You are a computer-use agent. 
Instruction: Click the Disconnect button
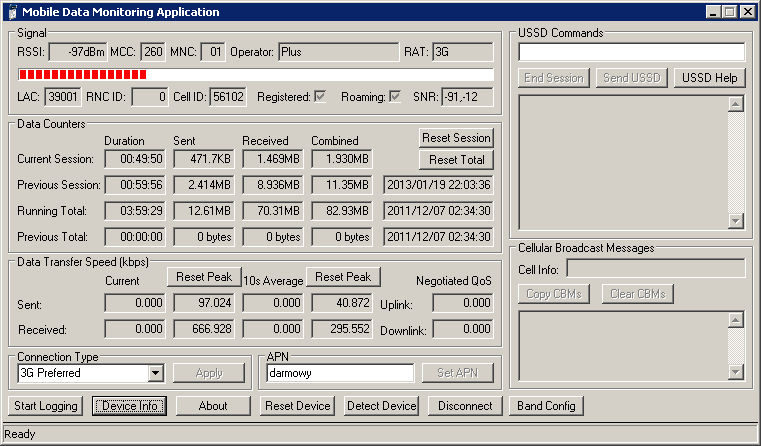[464, 406]
